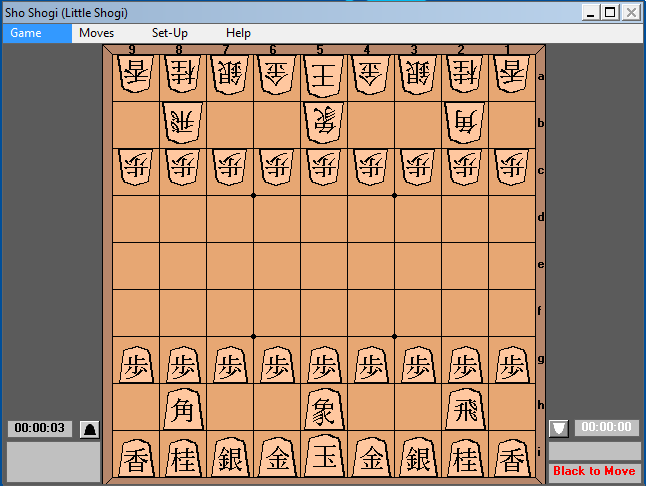Click the right captured pieces tray
This screenshot has width=646, height=486.
coord(594,451)
